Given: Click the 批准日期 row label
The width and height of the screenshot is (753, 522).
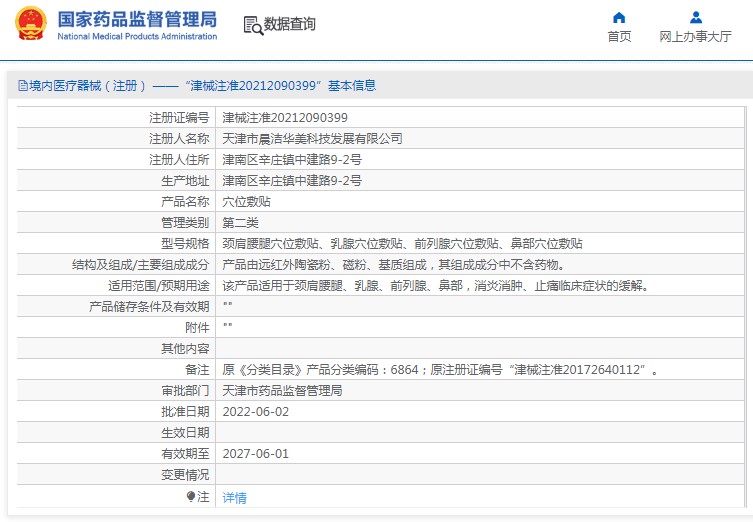Looking at the screenshot, I should [x=185, y=412].
